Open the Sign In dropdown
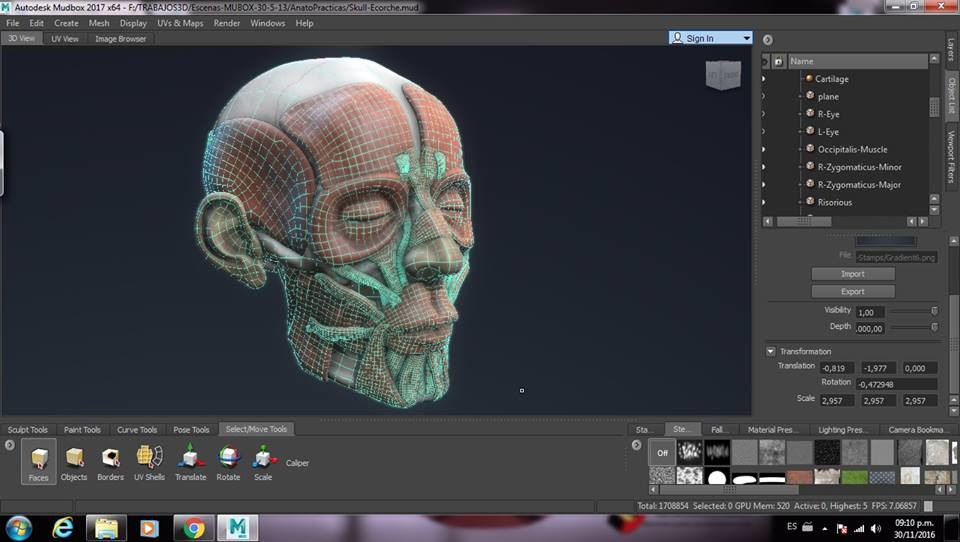This screenshot has width=960, height=542. pyautogui.click(x=746, y=38)
